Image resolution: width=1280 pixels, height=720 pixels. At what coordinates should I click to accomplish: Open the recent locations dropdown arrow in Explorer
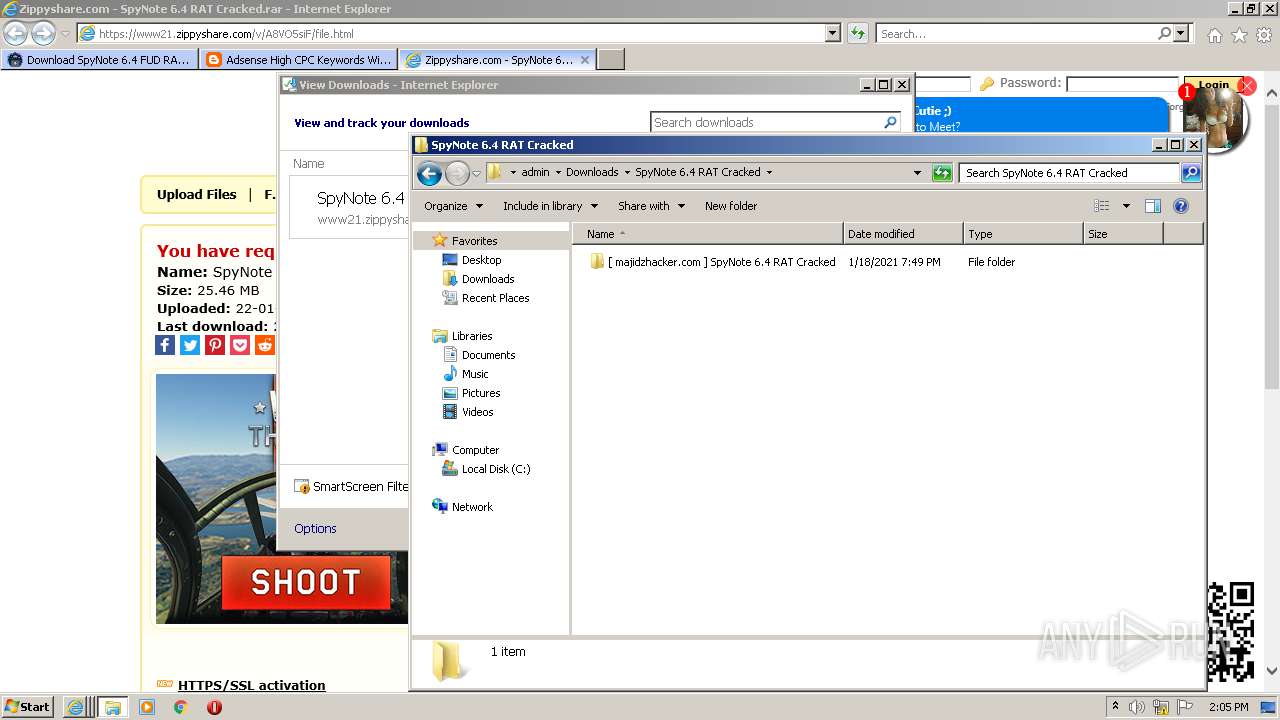(x=477, y=173)
